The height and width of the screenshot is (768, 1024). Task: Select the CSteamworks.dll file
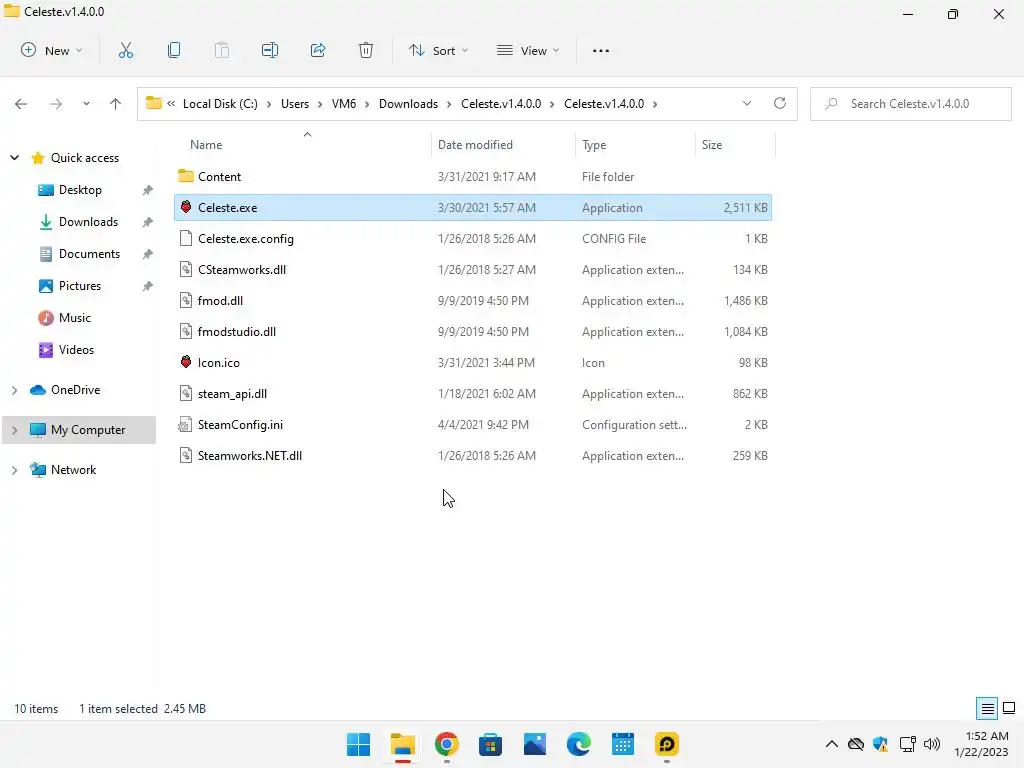(473, 269)
